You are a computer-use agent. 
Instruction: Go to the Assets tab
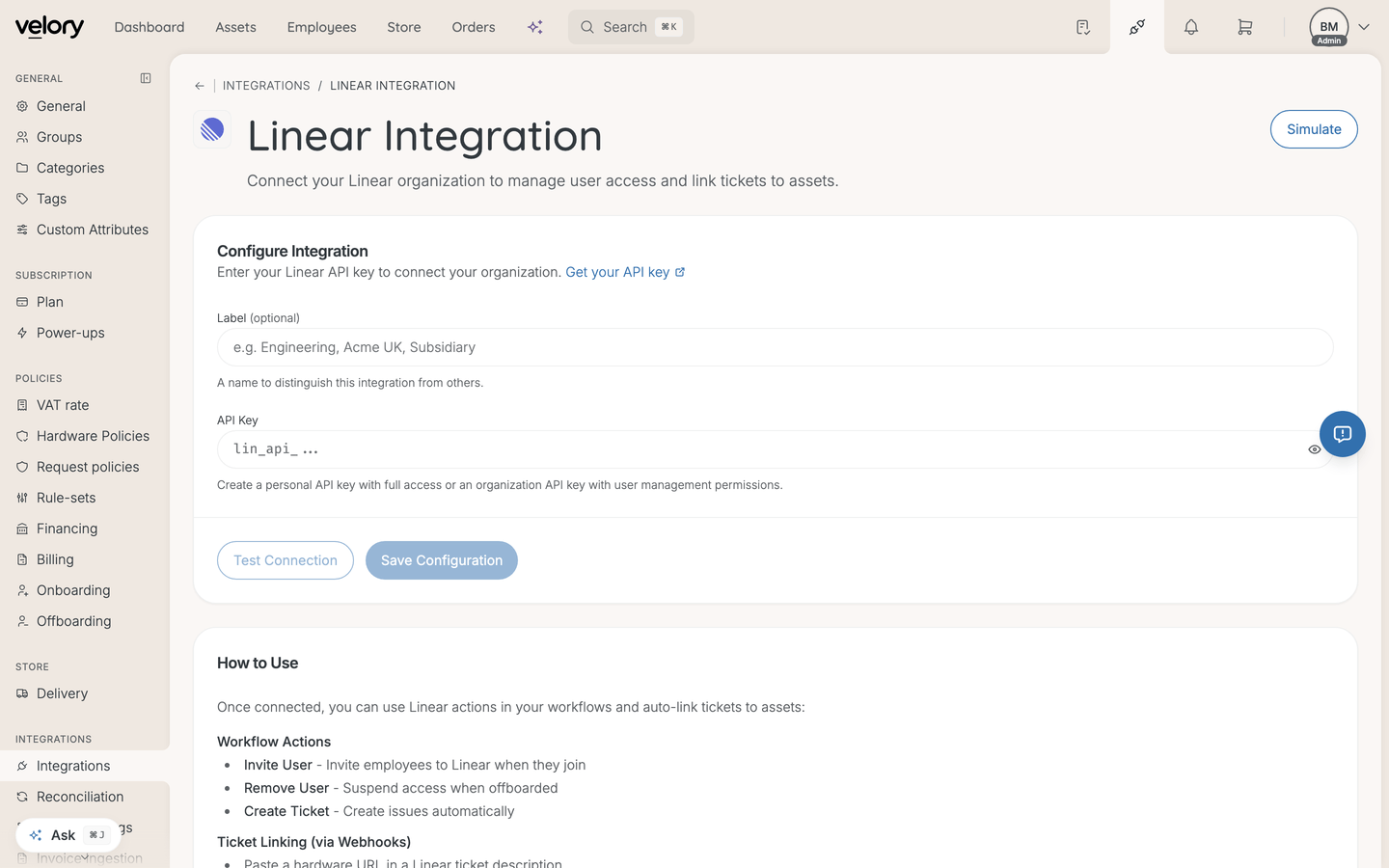point(235,27)
